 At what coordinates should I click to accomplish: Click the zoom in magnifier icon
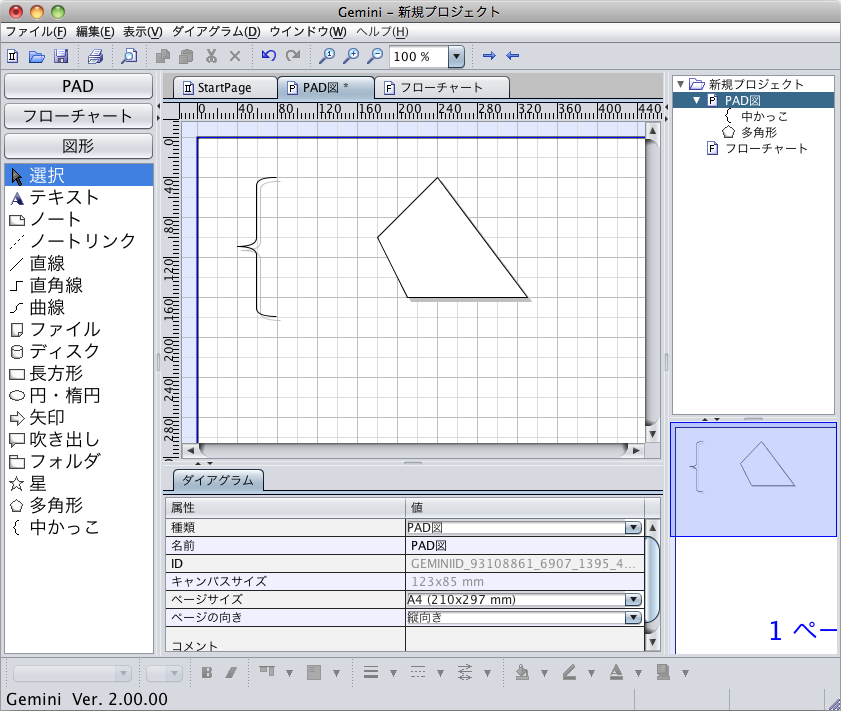[x=351, y=56]
